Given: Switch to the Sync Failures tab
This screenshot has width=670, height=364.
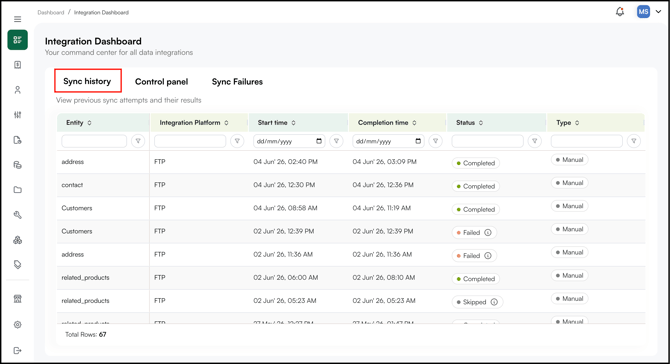Looking at the screenshot, I should (237, 82).
